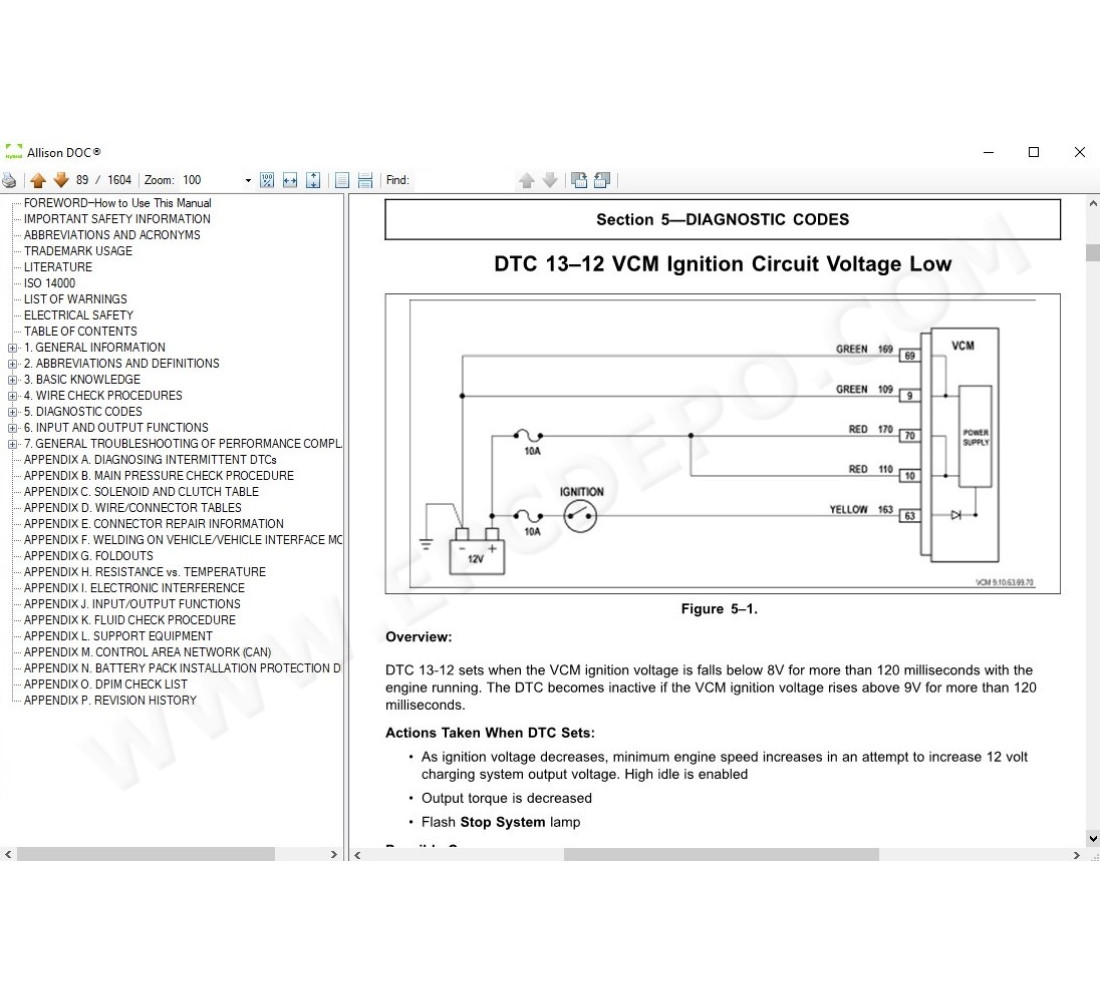
Task: Click document horizontal scrollbar thumb
Action: (721, 855)
